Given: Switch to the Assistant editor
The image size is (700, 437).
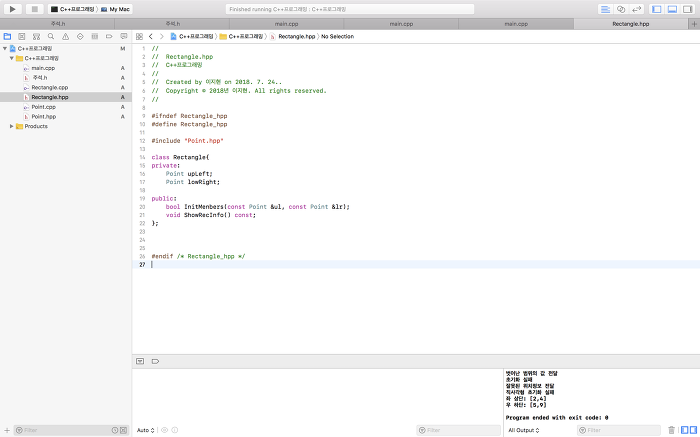Looking at the screenshot, I should coord(621,9).
